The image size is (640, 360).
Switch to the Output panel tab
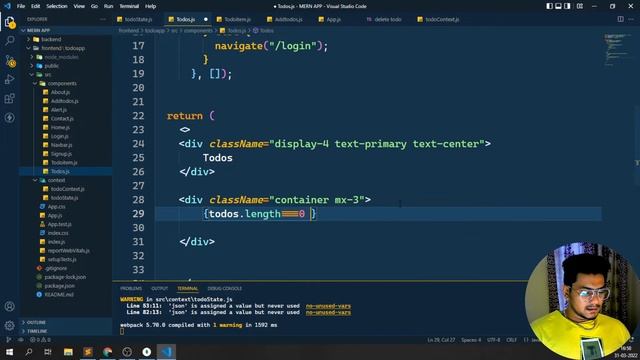tap(159, 289)
